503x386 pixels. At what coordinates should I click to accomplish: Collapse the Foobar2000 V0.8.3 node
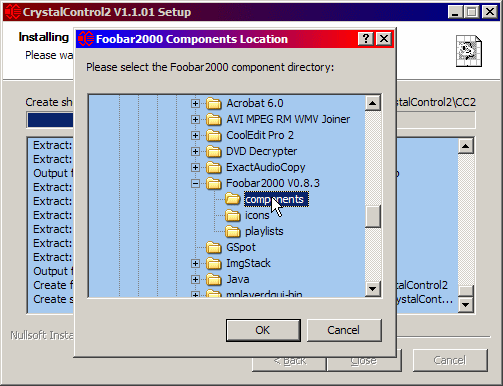coord(196,183)
